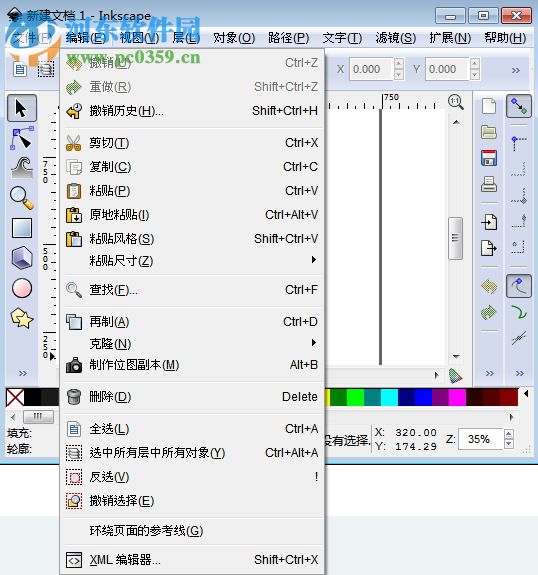Click the Print icon
The image size is (538, 575).
(489, 184)
